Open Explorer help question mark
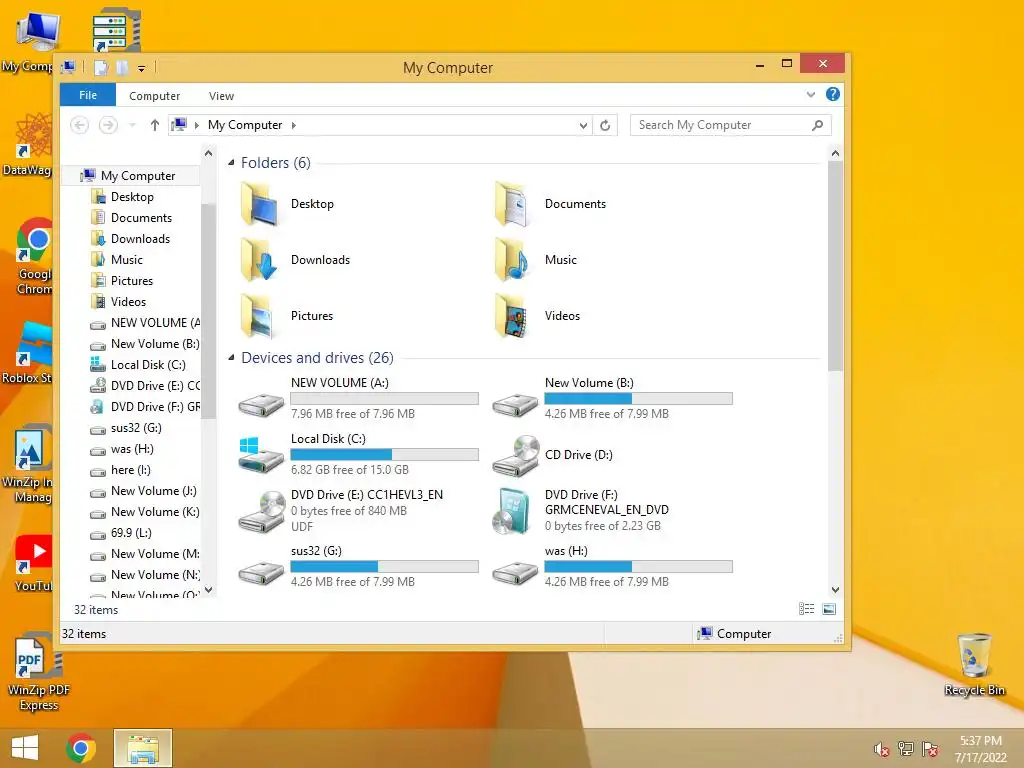 pyautogui.click(x=833, y=94)
